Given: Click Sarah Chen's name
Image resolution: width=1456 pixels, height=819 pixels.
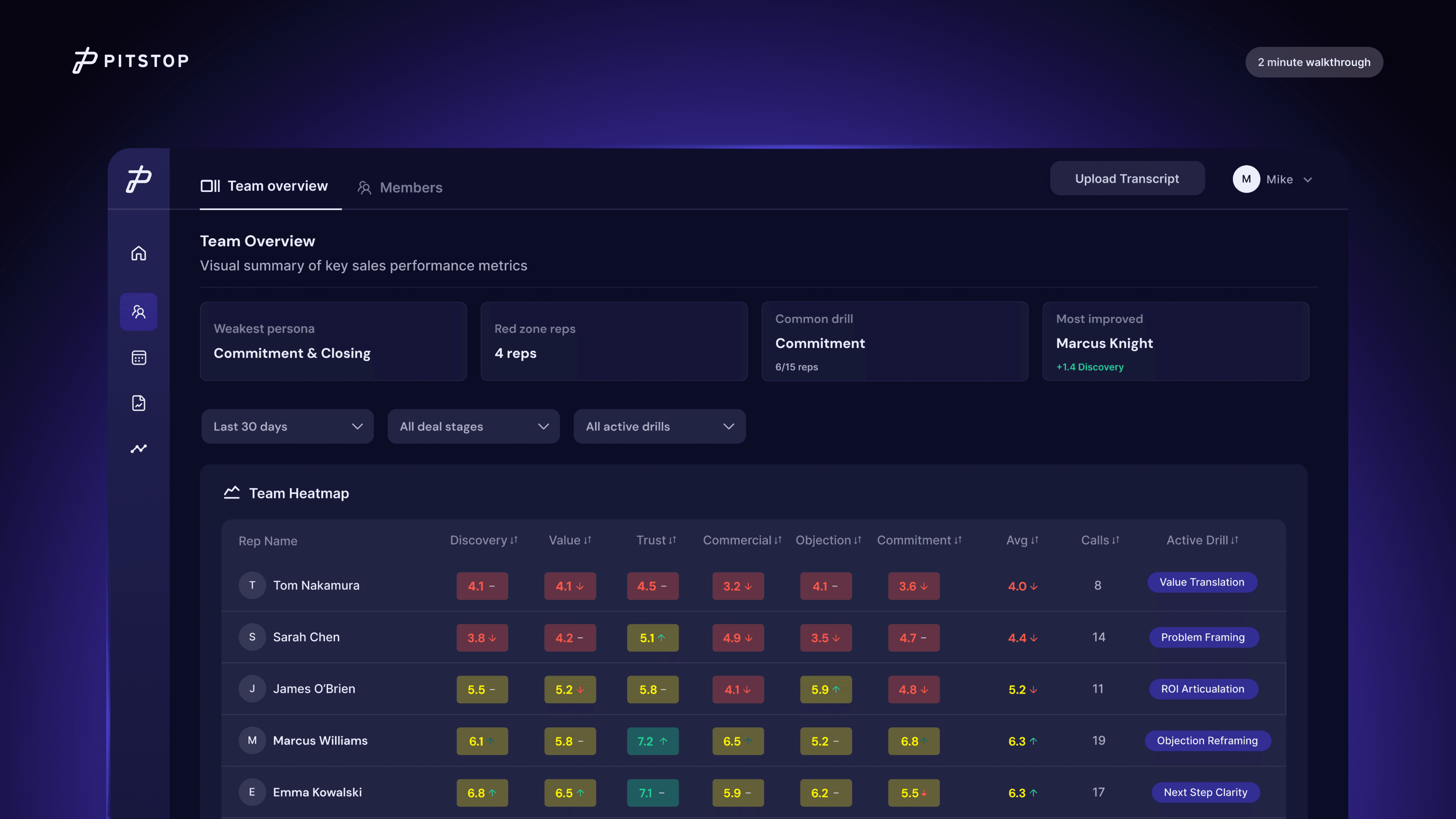Looking at the screenshot, I should [x=306, y=637].
